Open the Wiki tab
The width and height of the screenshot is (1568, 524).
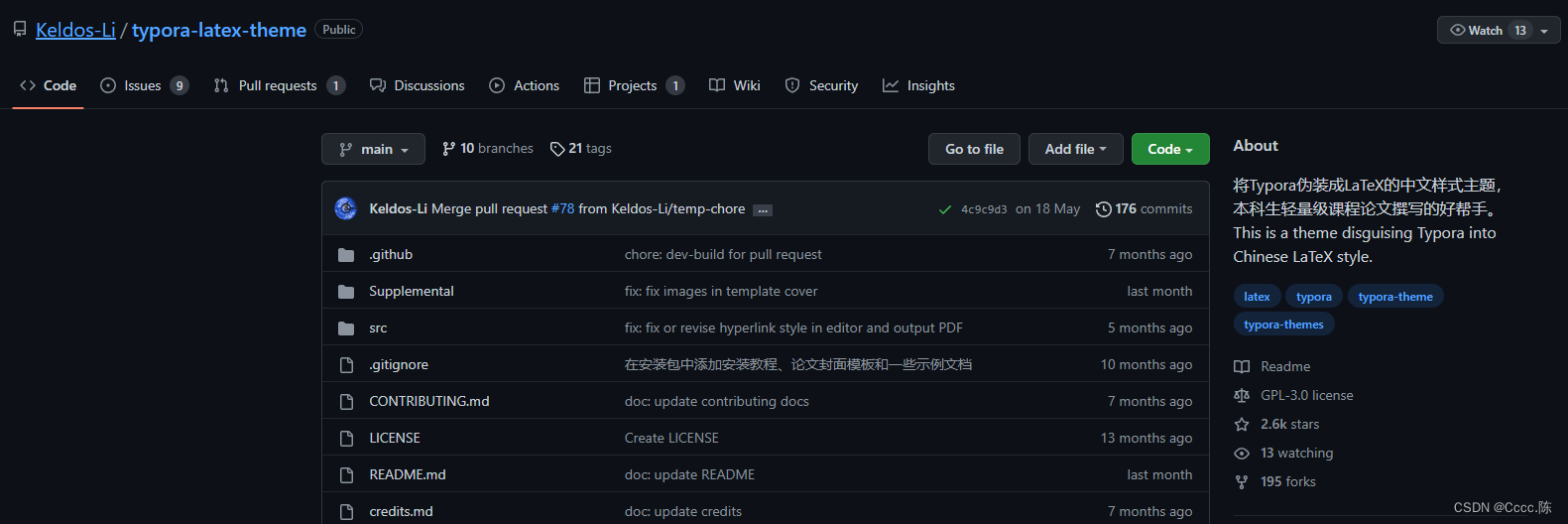coord(735,85)
